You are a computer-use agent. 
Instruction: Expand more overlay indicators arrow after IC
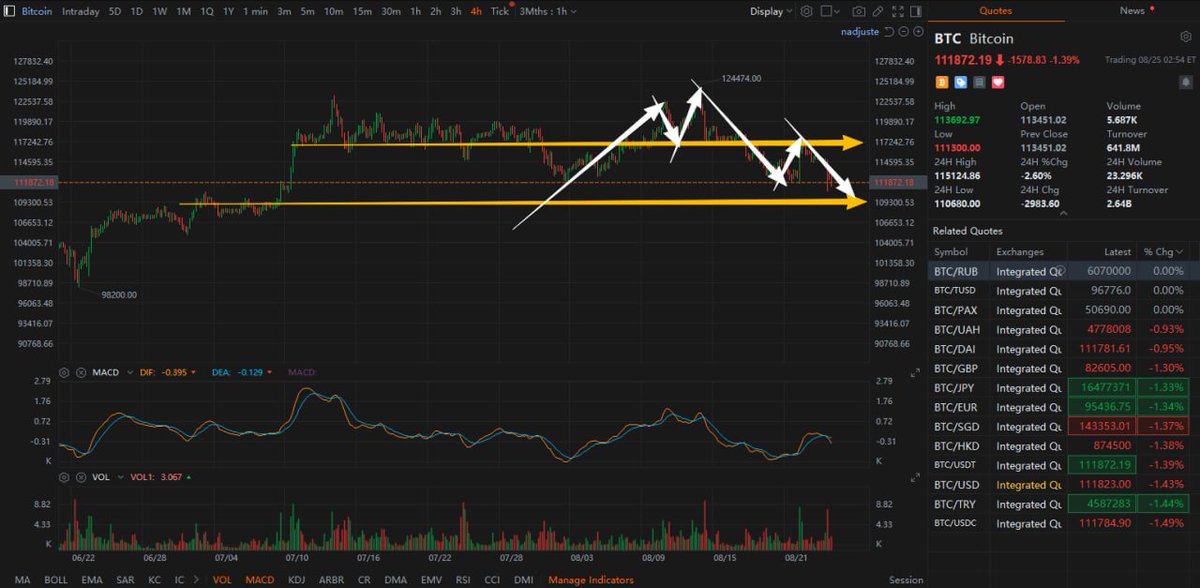click(194, 580)
